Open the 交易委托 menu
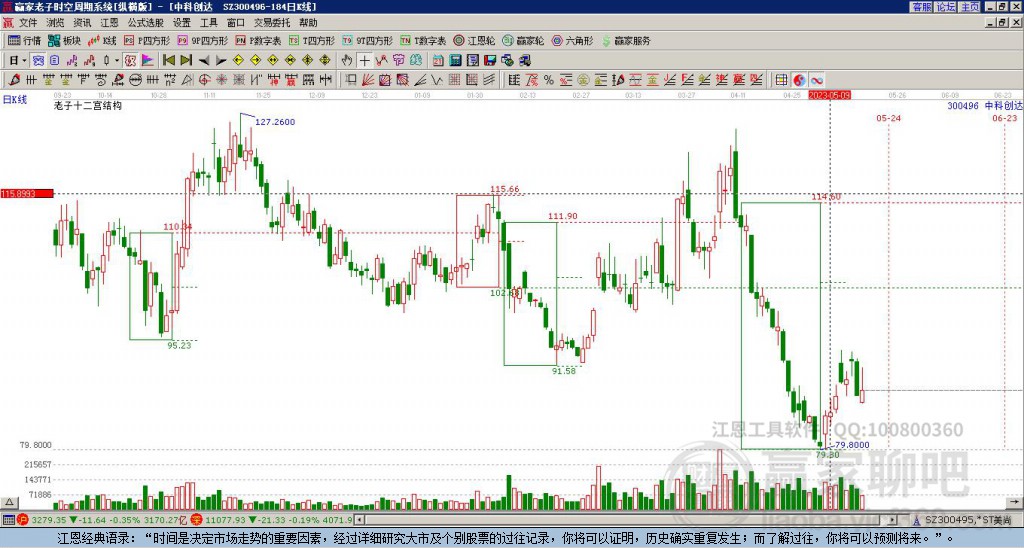The image size is (1024, 548). (272, 23)
